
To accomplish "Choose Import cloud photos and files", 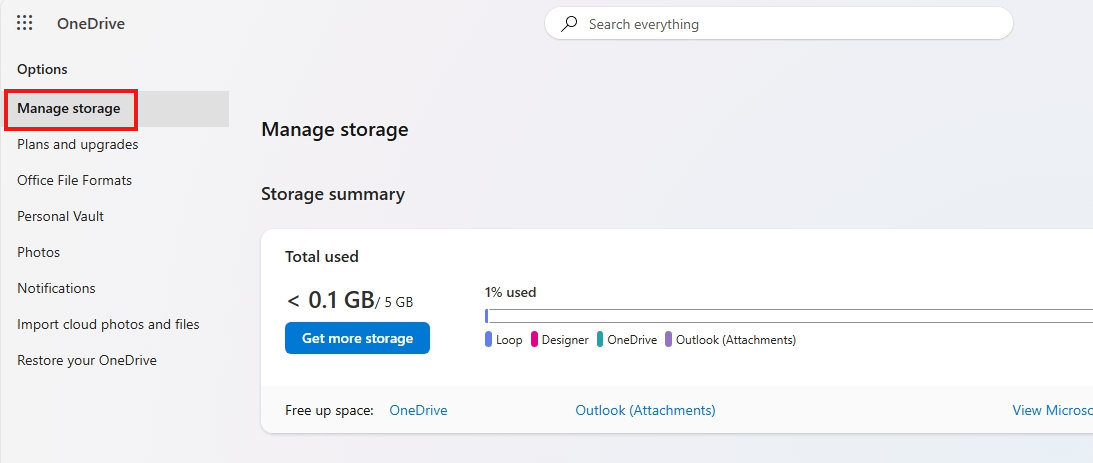I will [x=108, y=324].
